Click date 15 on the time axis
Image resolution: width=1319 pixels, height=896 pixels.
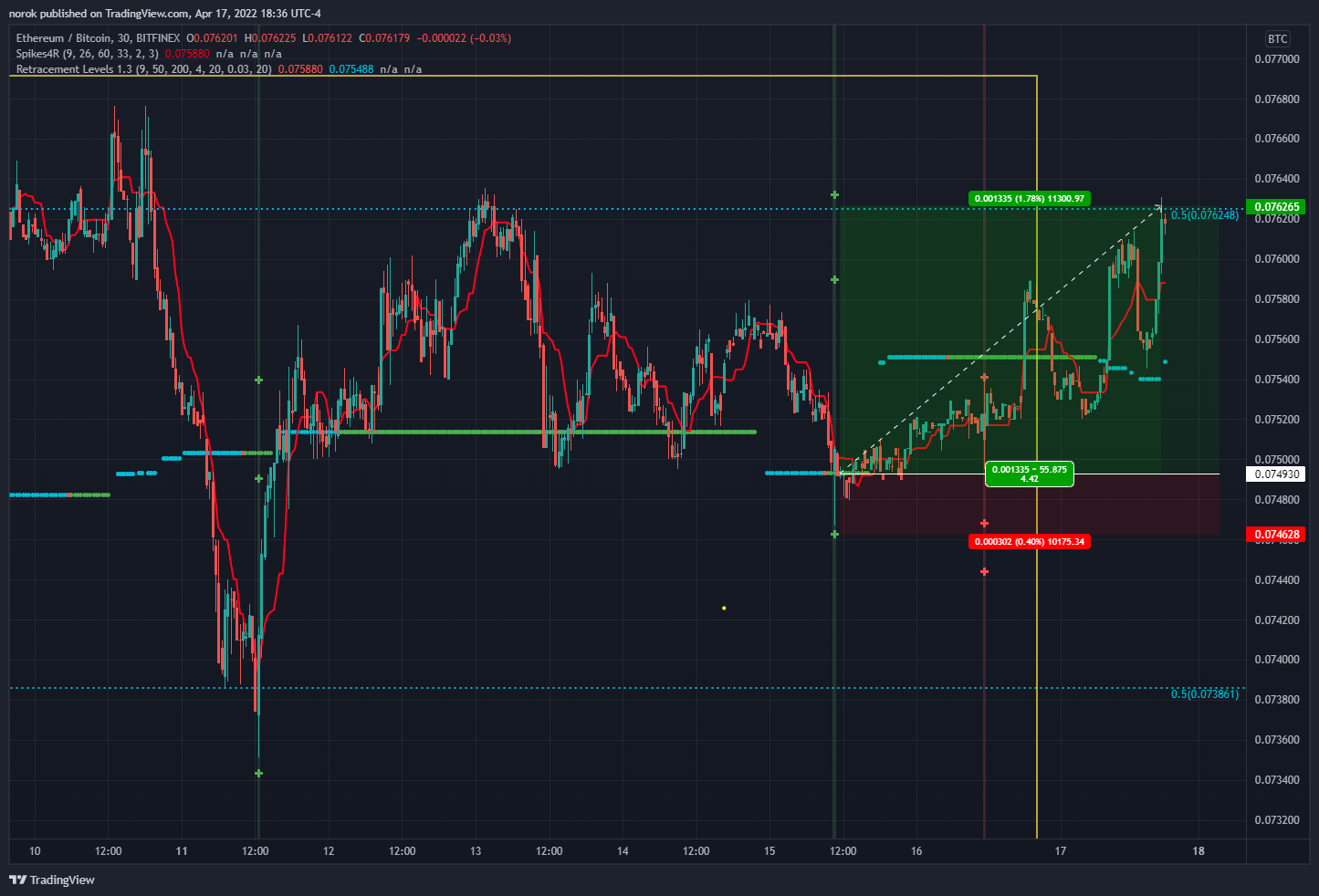pos(769,851)
